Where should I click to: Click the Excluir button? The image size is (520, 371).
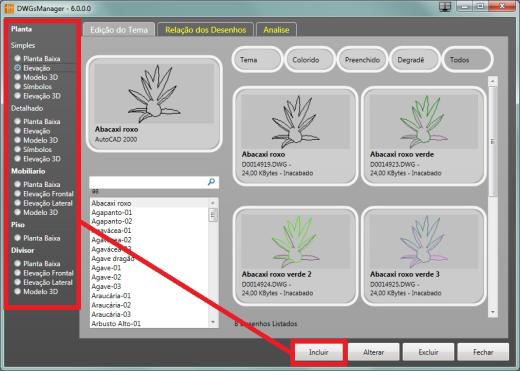tap(428, 352)
